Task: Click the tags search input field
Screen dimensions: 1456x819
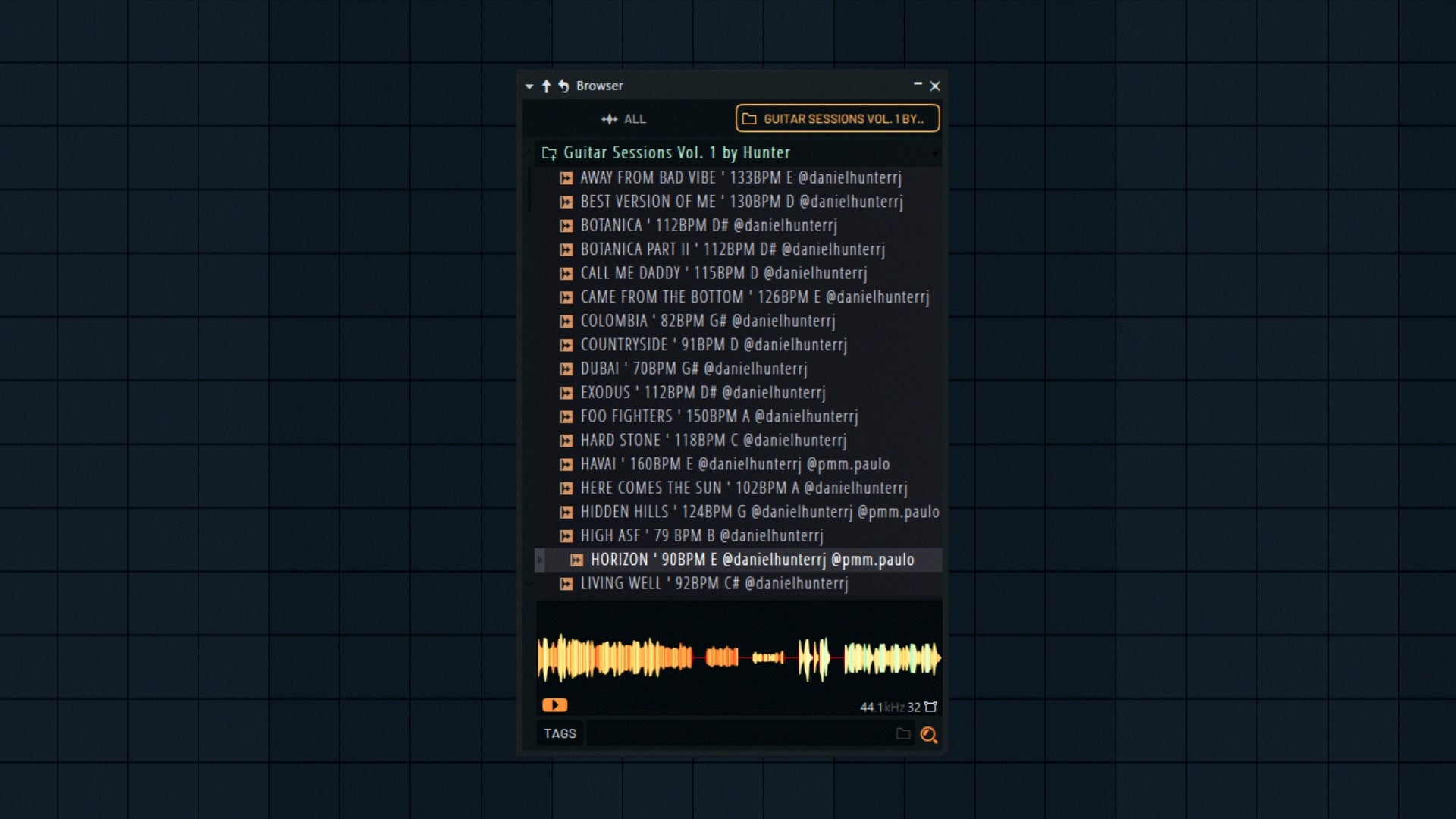Action: pos(739,733)
